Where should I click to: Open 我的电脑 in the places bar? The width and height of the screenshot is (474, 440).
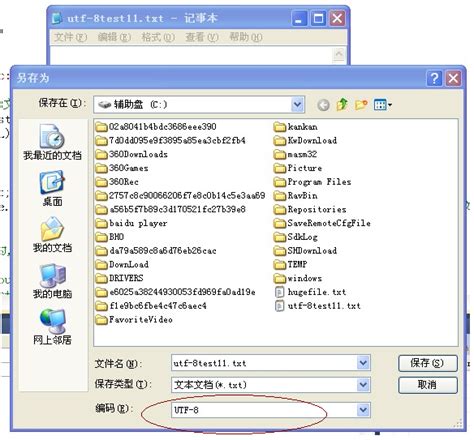(x=52, y=281)
